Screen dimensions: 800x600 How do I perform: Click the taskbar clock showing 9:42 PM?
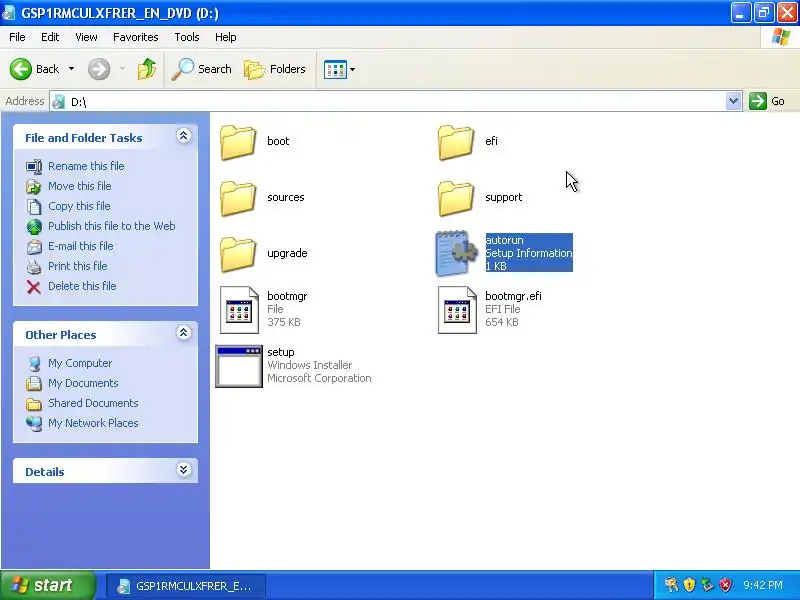coord(763,585)
